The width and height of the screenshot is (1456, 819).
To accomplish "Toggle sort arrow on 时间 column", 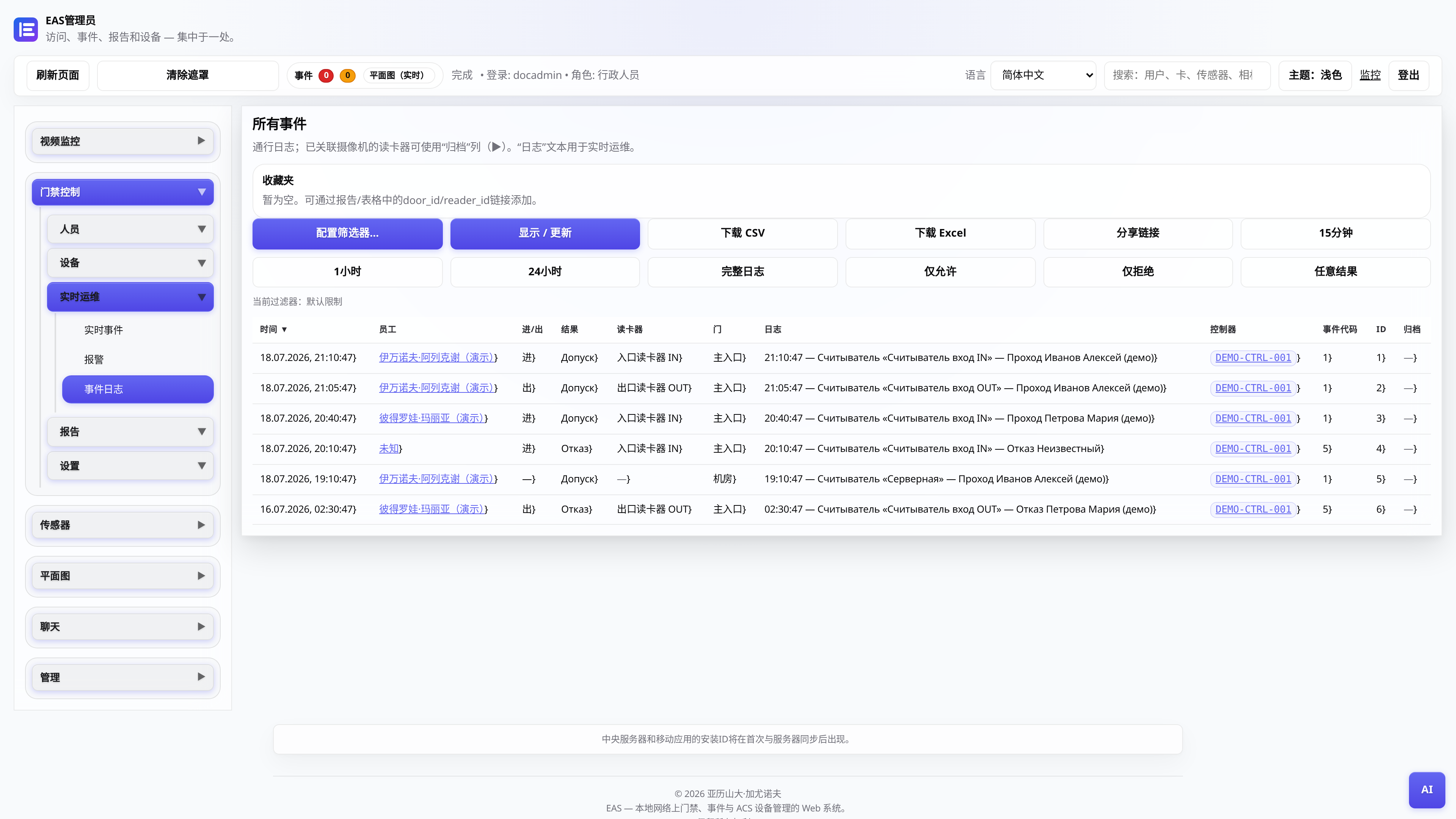I will pos(284,329).
